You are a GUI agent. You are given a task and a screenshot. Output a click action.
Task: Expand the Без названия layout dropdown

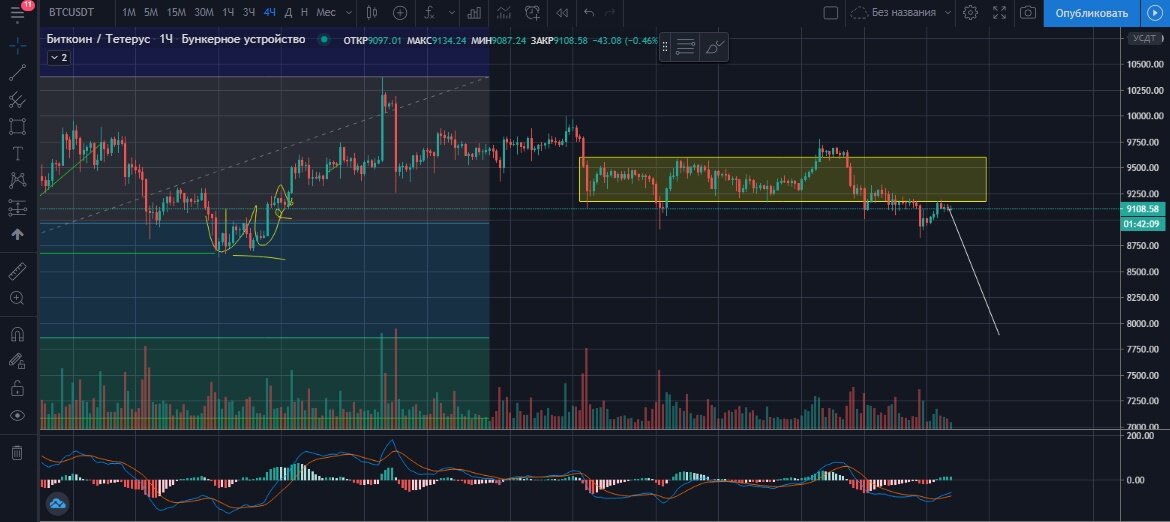pyautogui.click(x=948, y=13)
